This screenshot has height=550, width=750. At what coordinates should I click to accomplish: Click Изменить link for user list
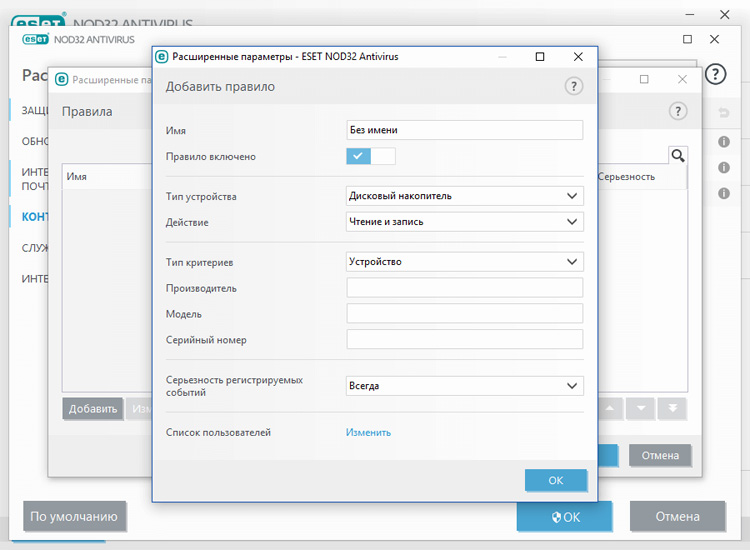pos(368,432)
